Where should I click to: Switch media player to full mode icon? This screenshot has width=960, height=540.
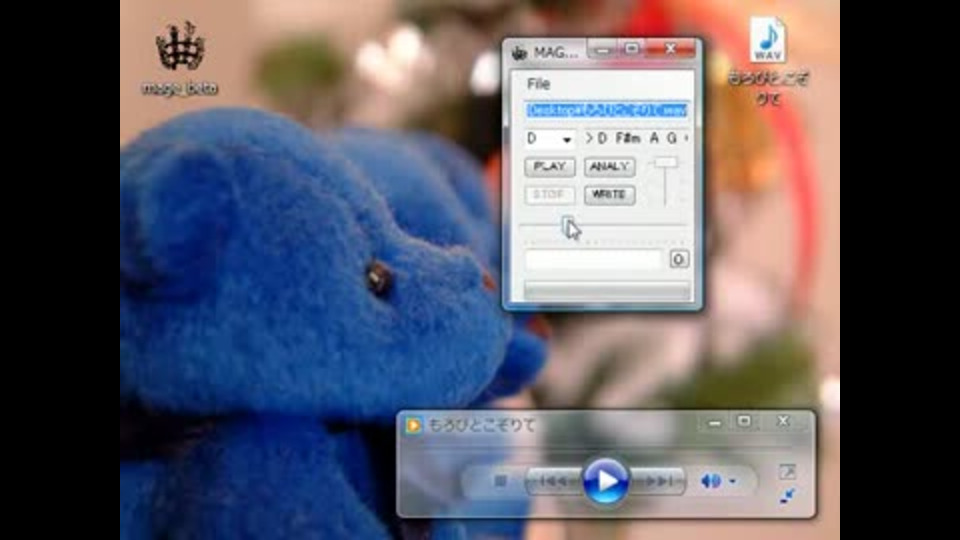point(787,472)
